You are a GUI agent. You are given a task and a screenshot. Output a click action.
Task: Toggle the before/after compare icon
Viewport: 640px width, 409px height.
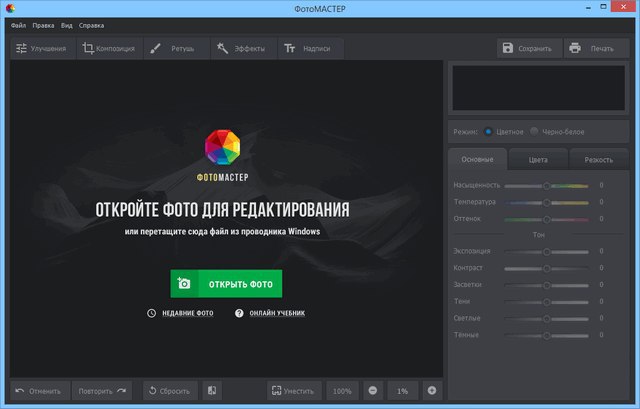212,391
